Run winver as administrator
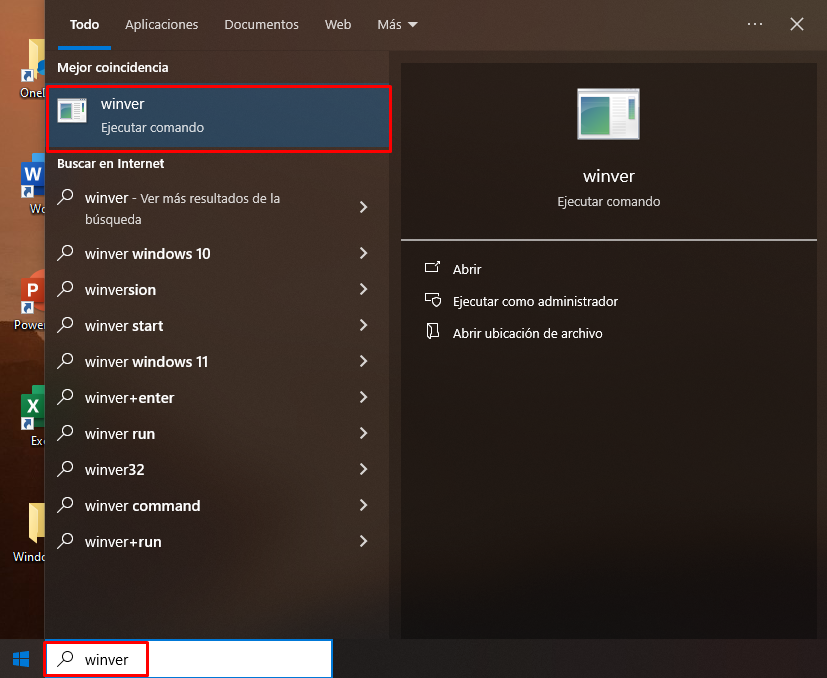Viewport: 827px width, 678px height. 535,301
